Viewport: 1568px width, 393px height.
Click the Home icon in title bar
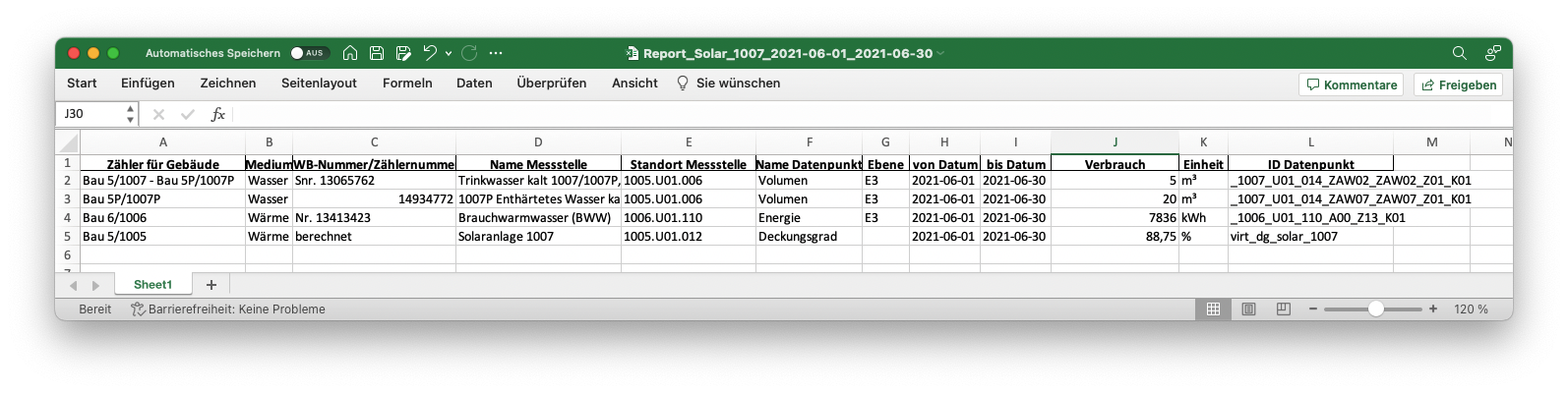pos(350,53)
